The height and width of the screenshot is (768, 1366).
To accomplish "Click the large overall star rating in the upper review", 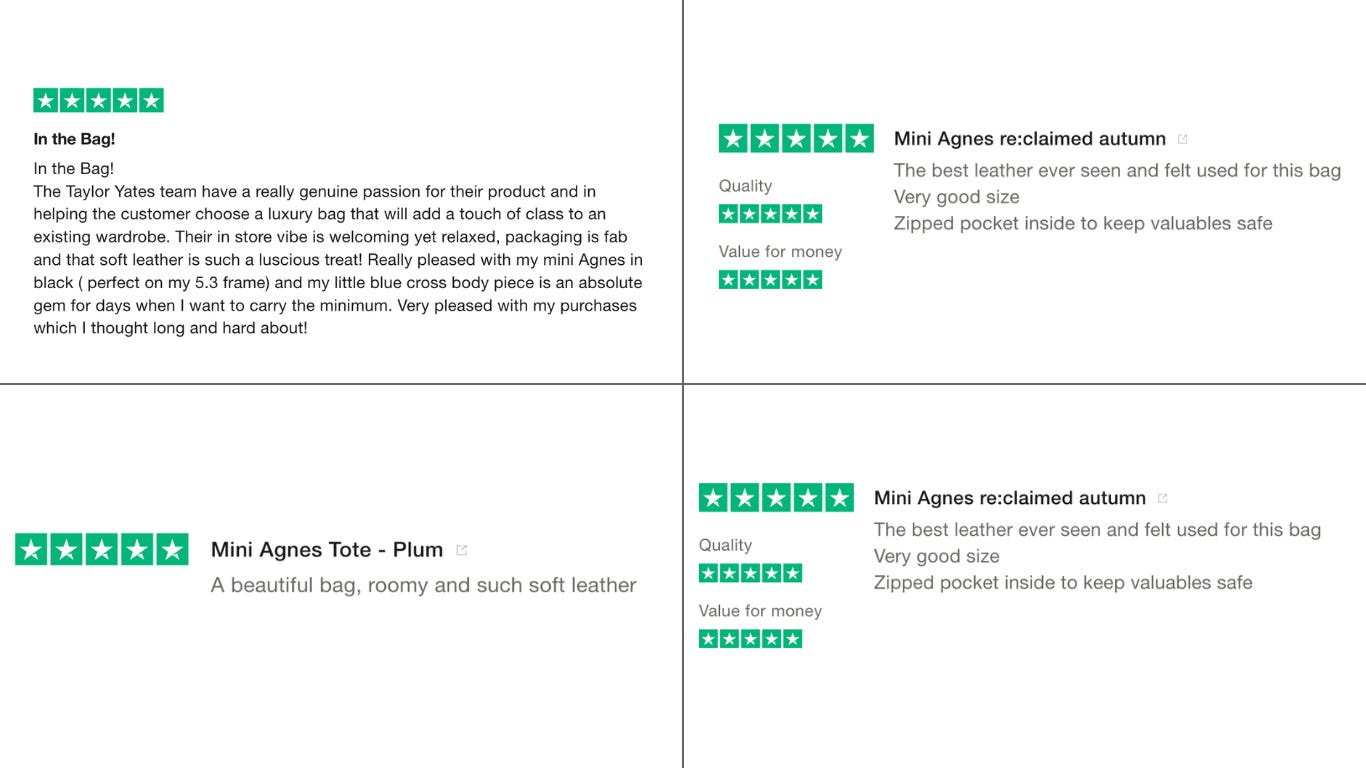I will point(796,139).
